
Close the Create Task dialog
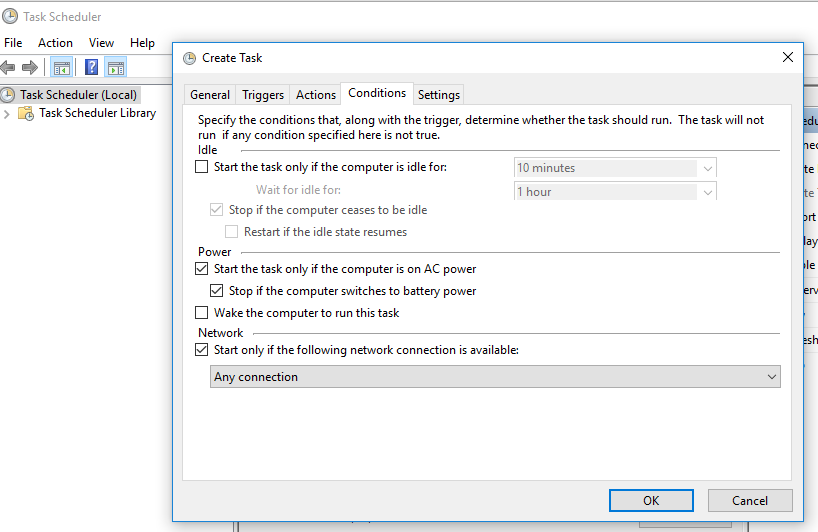click(788, 57)
